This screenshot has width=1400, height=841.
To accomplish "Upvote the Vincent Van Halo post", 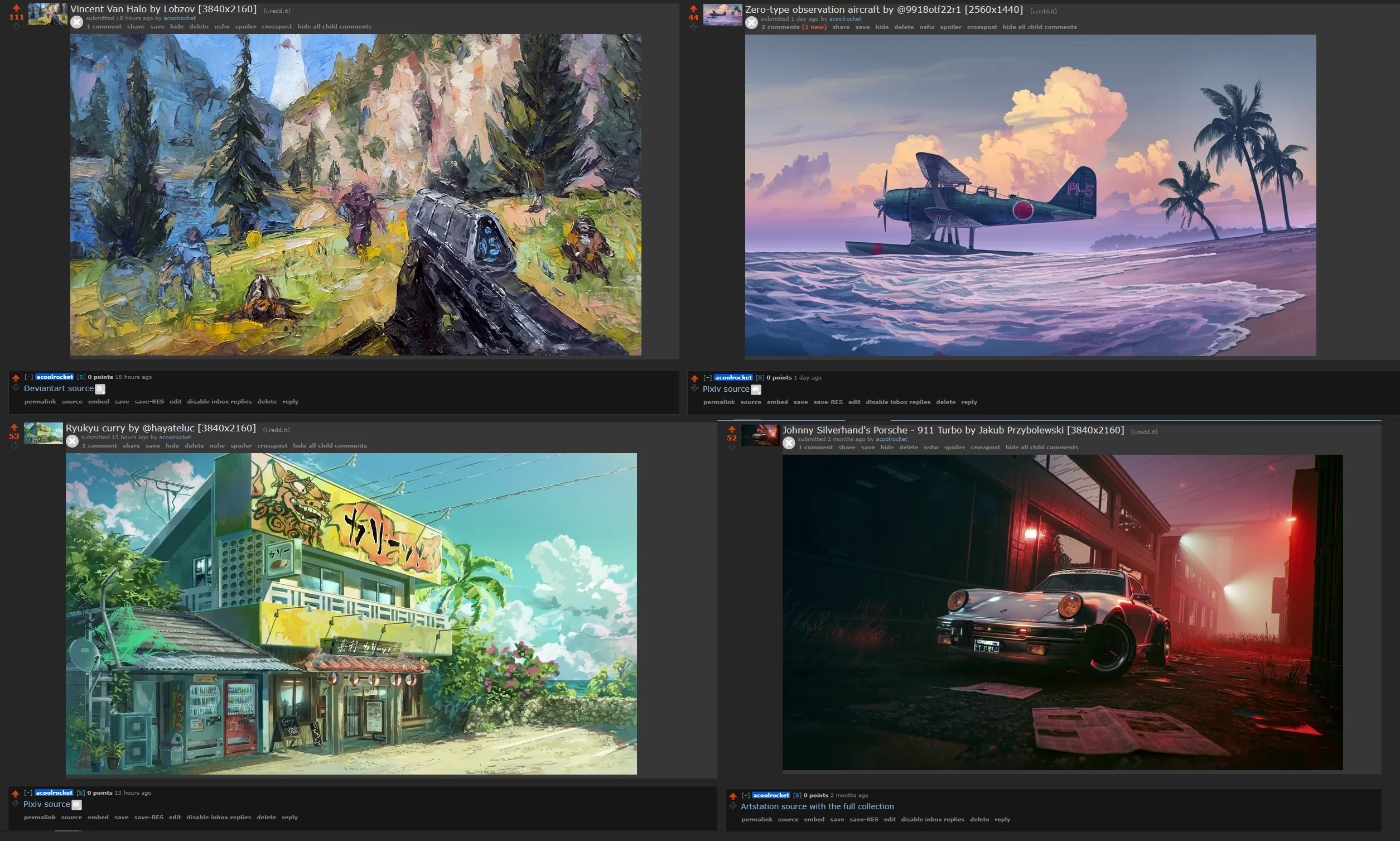I will (16, 8).
